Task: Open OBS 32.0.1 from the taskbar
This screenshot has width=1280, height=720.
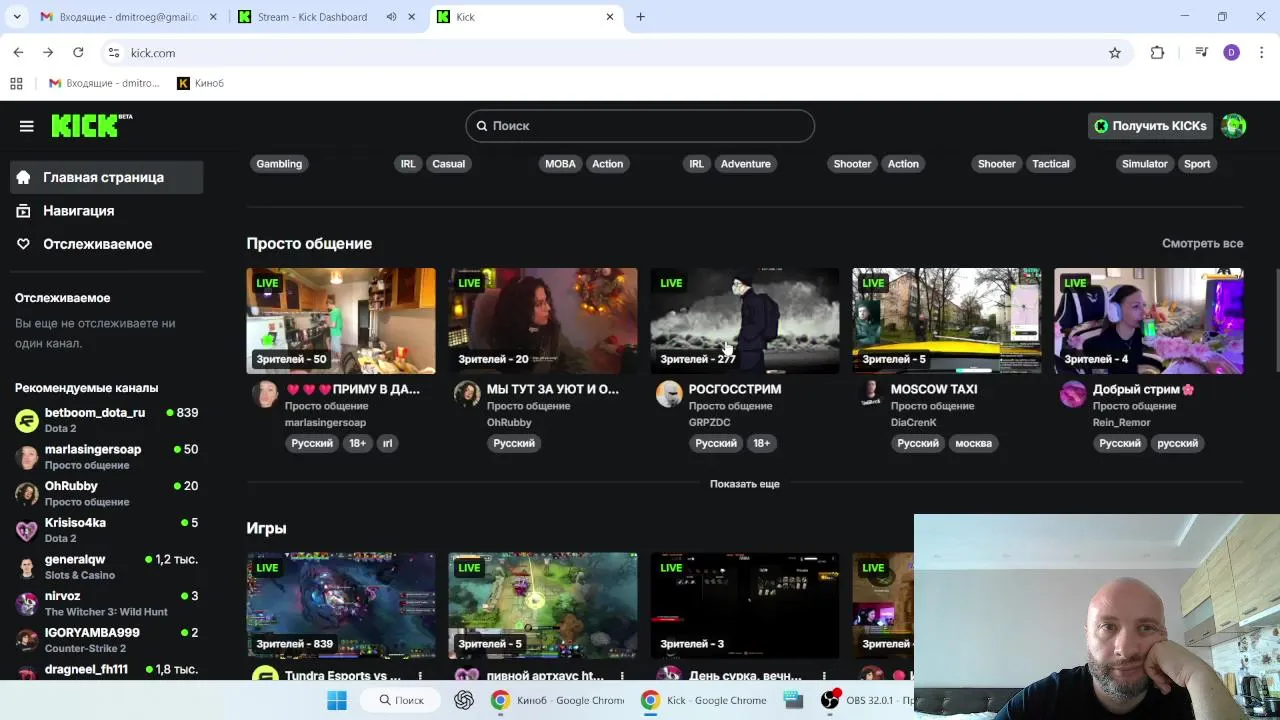Action: tap(866, 700)
